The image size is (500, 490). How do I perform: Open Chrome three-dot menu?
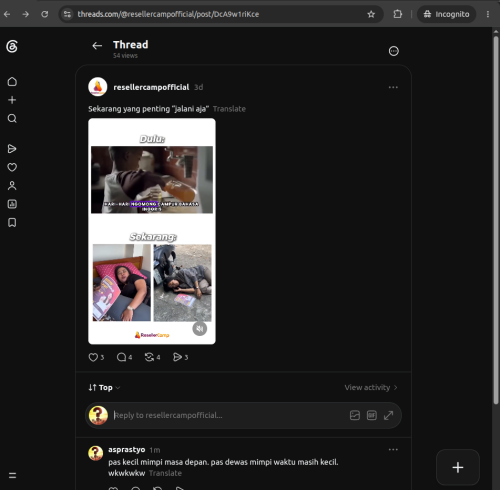(x=488, y=14)
